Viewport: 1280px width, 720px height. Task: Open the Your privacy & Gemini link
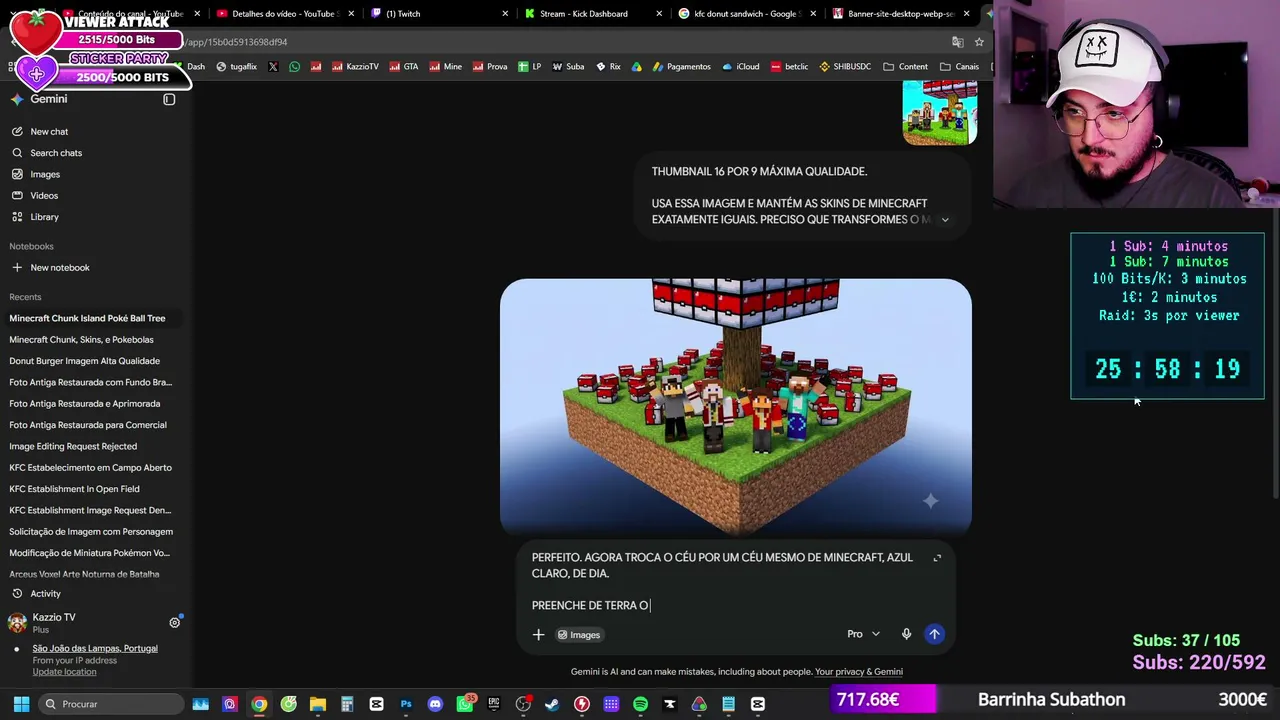tap(859, 672)
